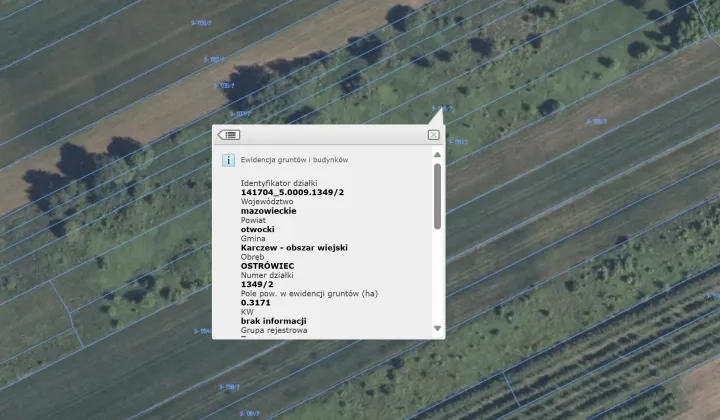
Task: Click the popup scrollbar up arrow
Action: (437, 155)
